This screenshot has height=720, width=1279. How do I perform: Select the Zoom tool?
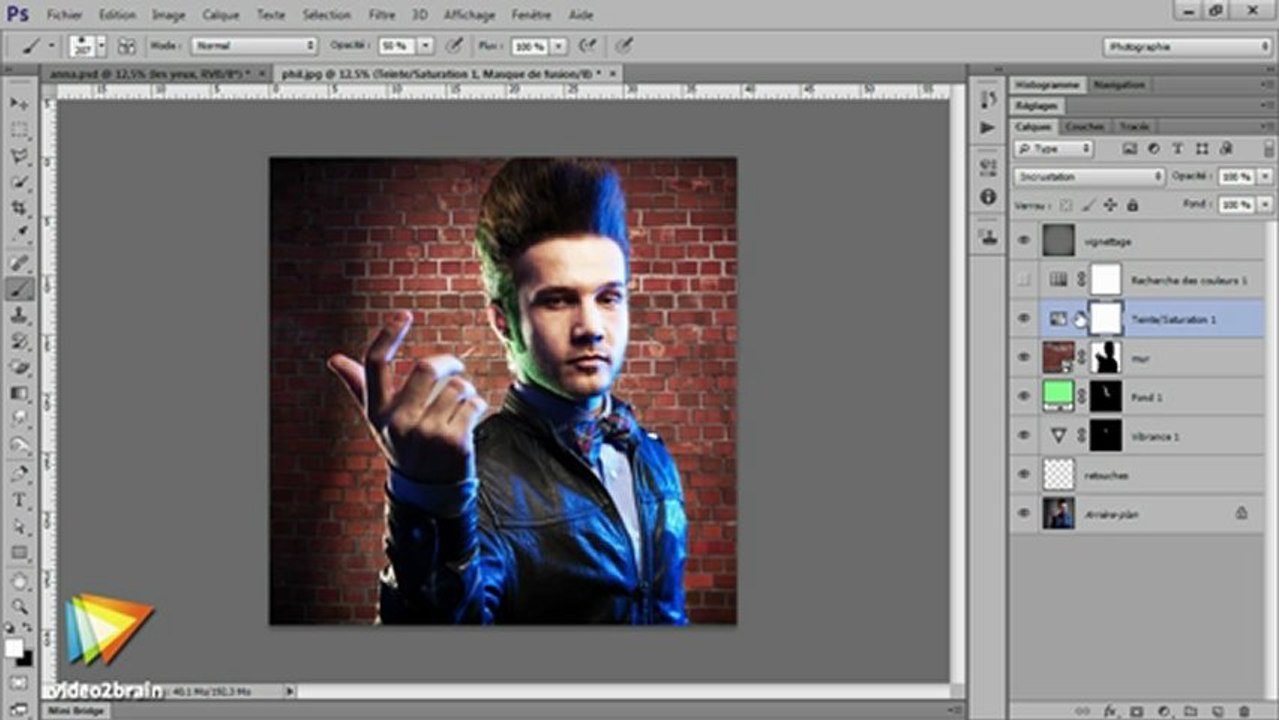click(x=20, y=607)
